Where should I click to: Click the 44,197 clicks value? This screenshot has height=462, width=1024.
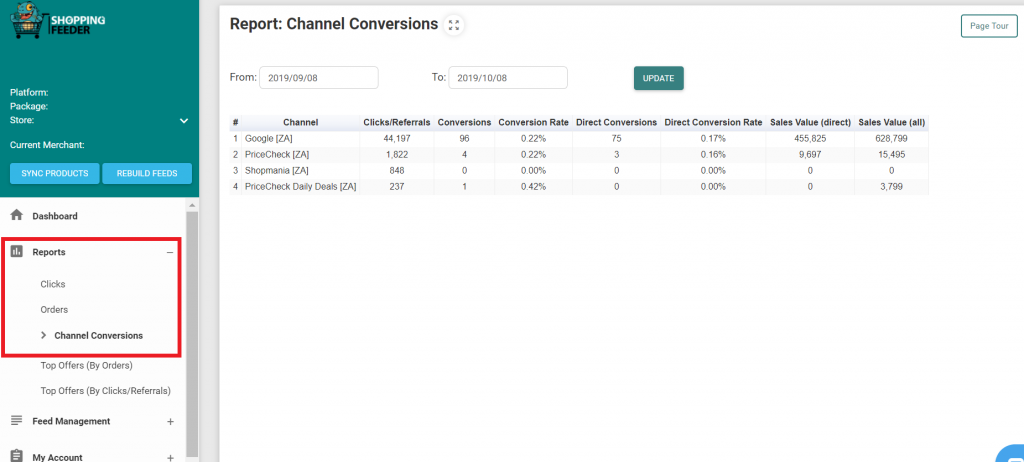click(397, 139)
